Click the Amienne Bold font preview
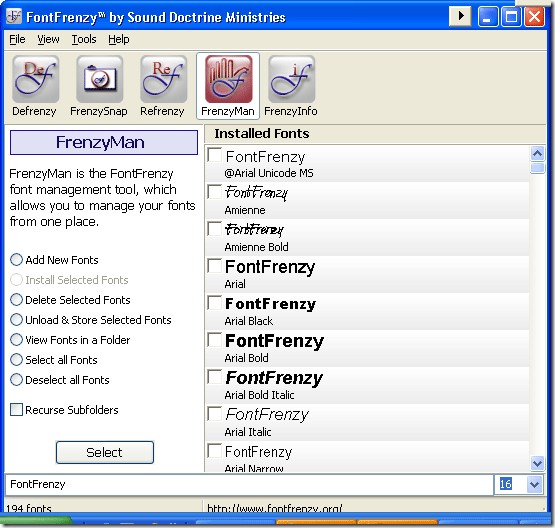555x528 pixels. [254, 230]
